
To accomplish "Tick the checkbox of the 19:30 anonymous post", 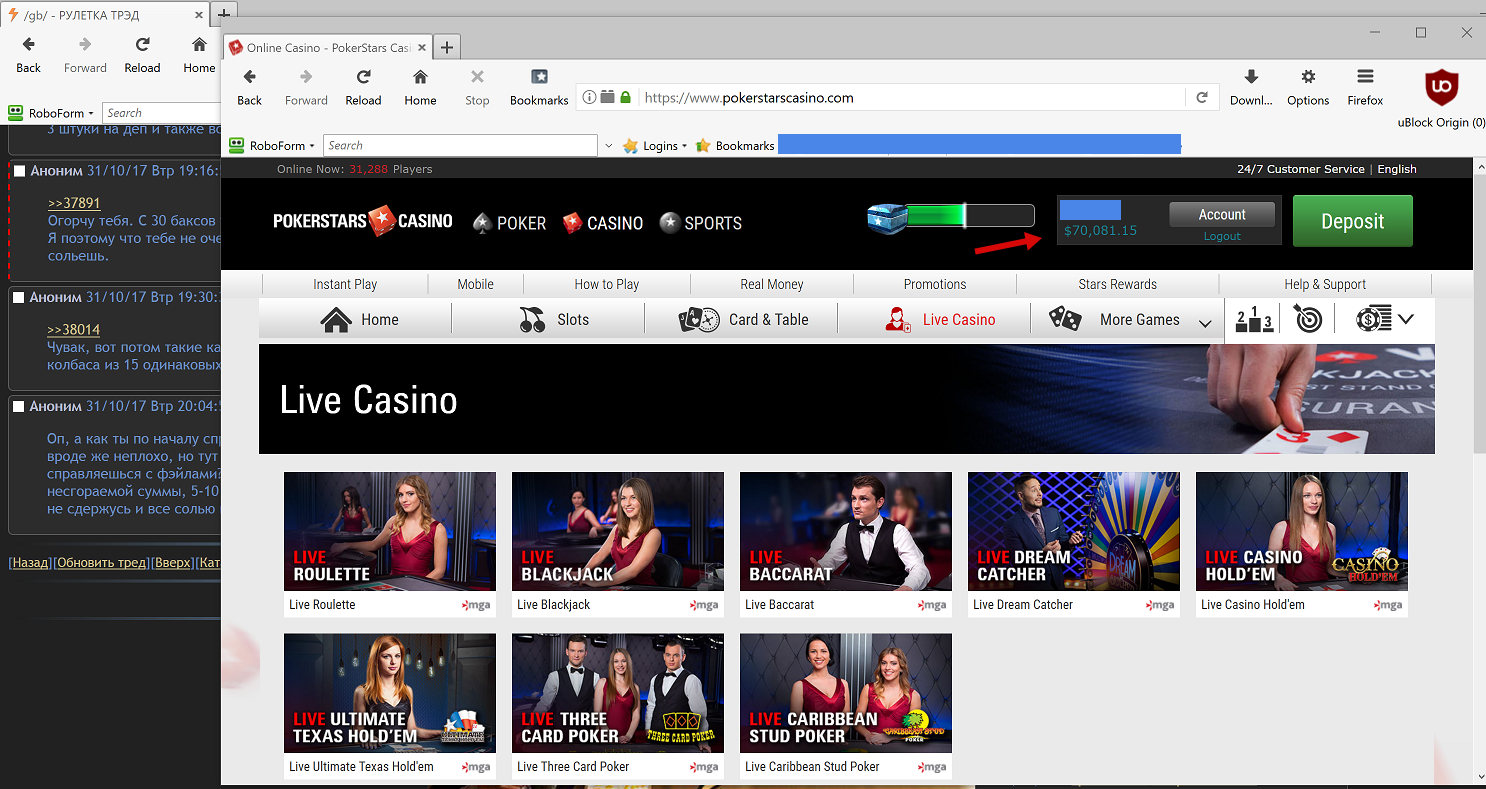I will 19,297.
